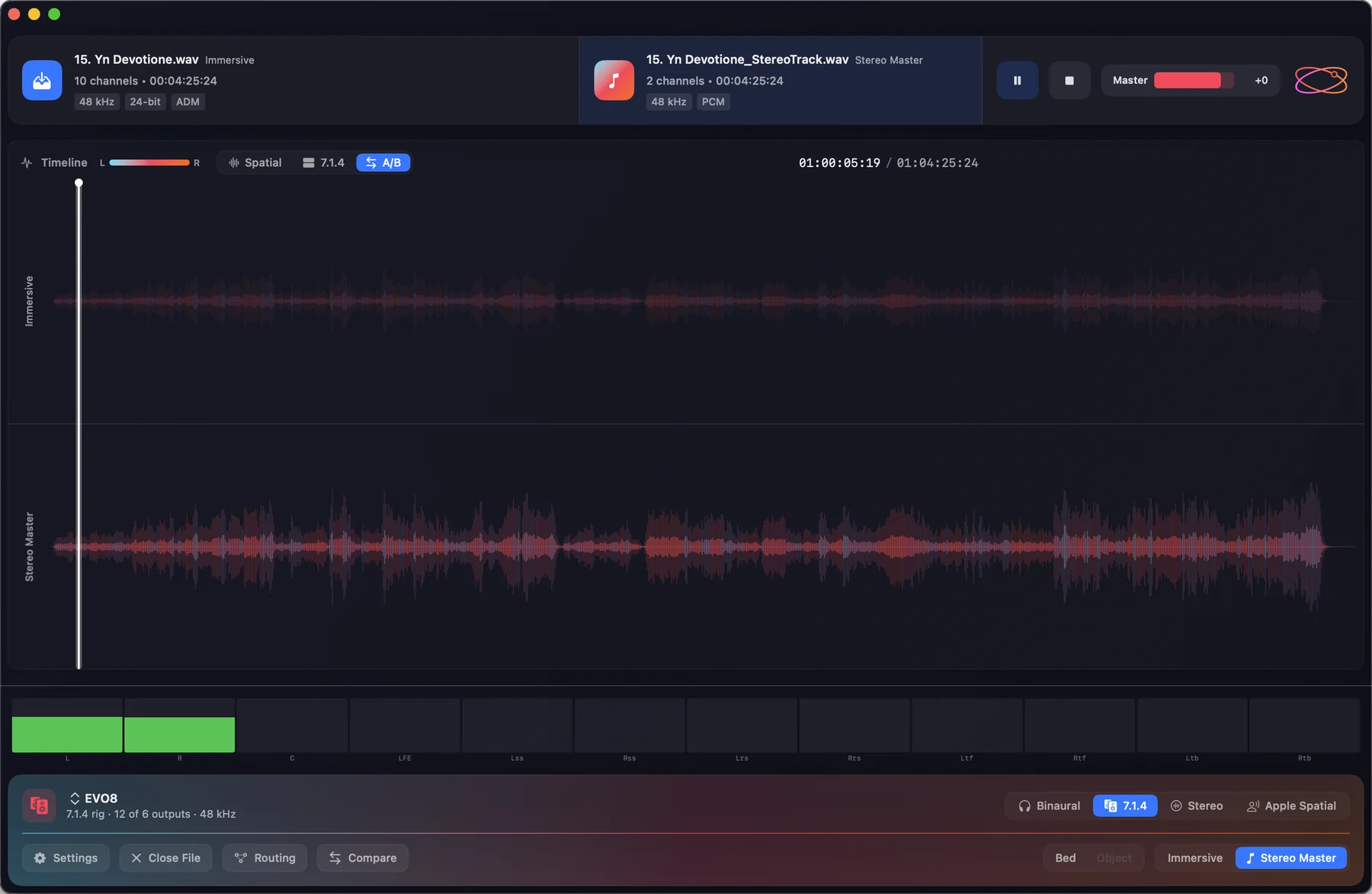This screenshot has width=1372, height=894.
Task: Select the Object option
Action: (x=1114, y=857)
